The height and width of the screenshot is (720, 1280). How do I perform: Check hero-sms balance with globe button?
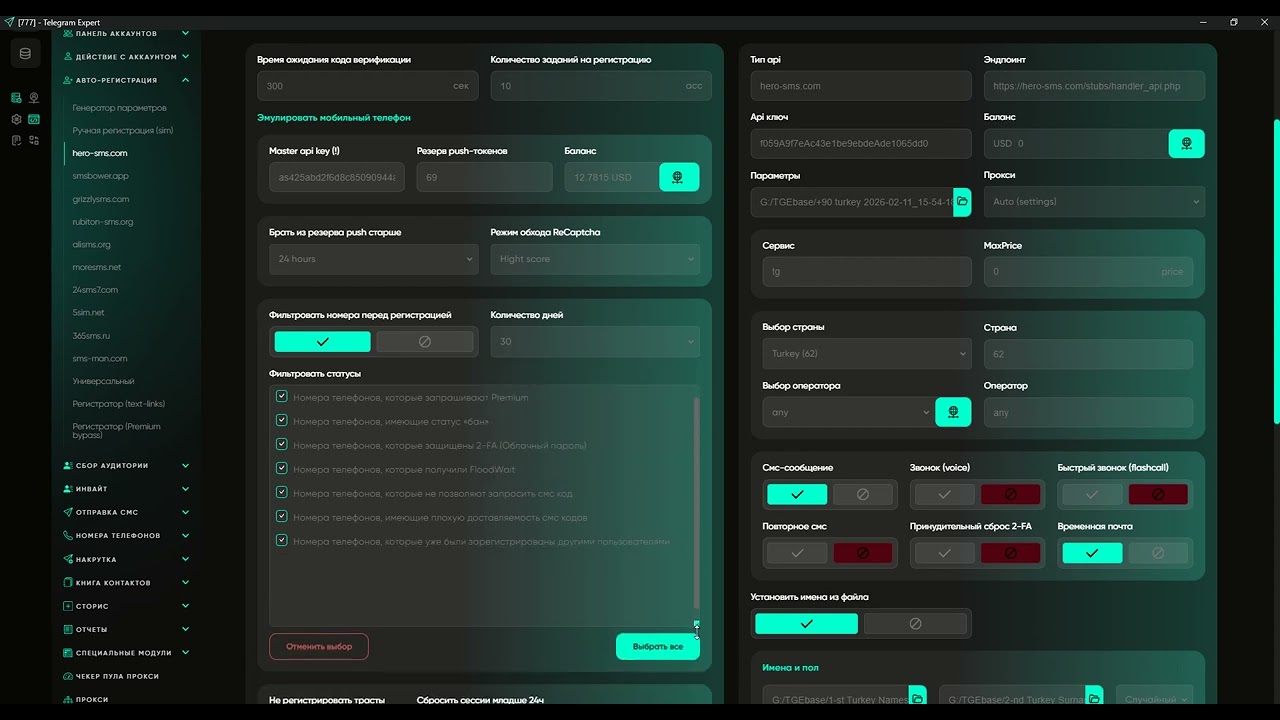click(x=1186, y=143)
